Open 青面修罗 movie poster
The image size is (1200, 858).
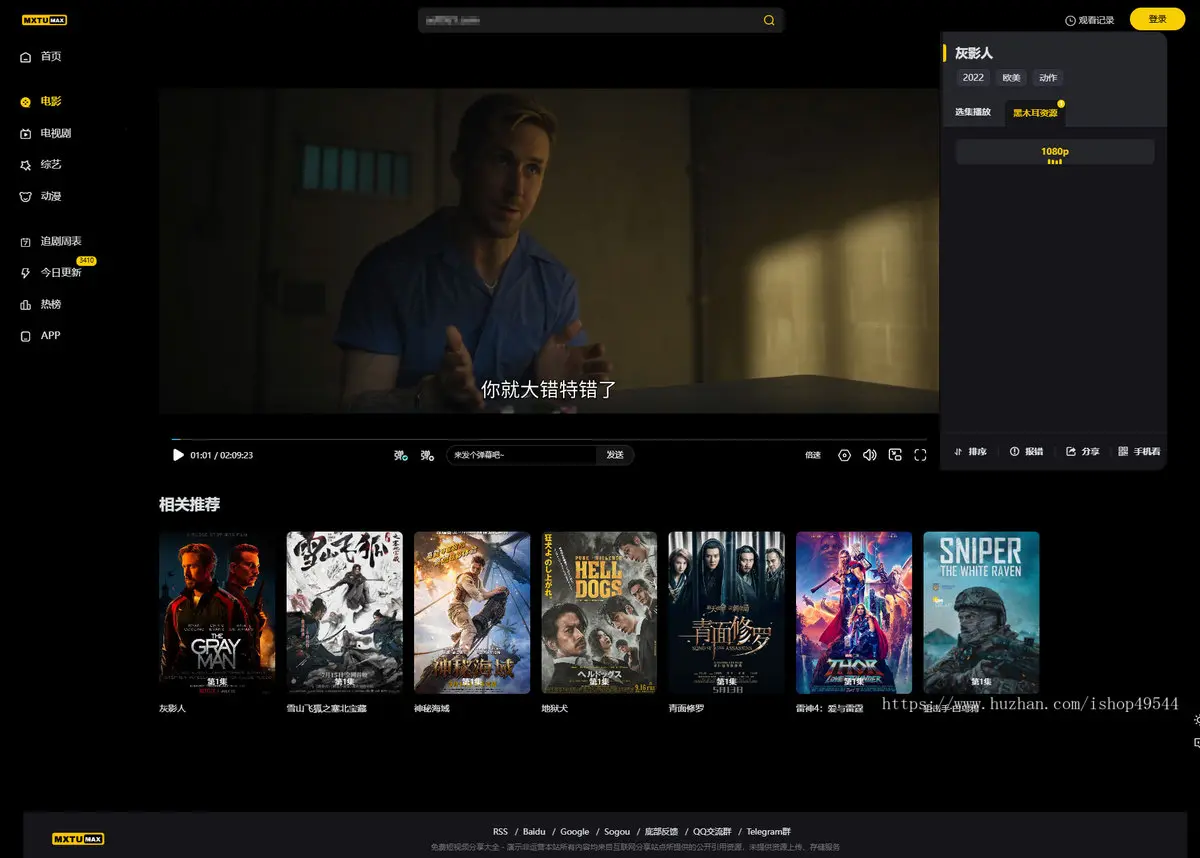(x=726, y=612)
